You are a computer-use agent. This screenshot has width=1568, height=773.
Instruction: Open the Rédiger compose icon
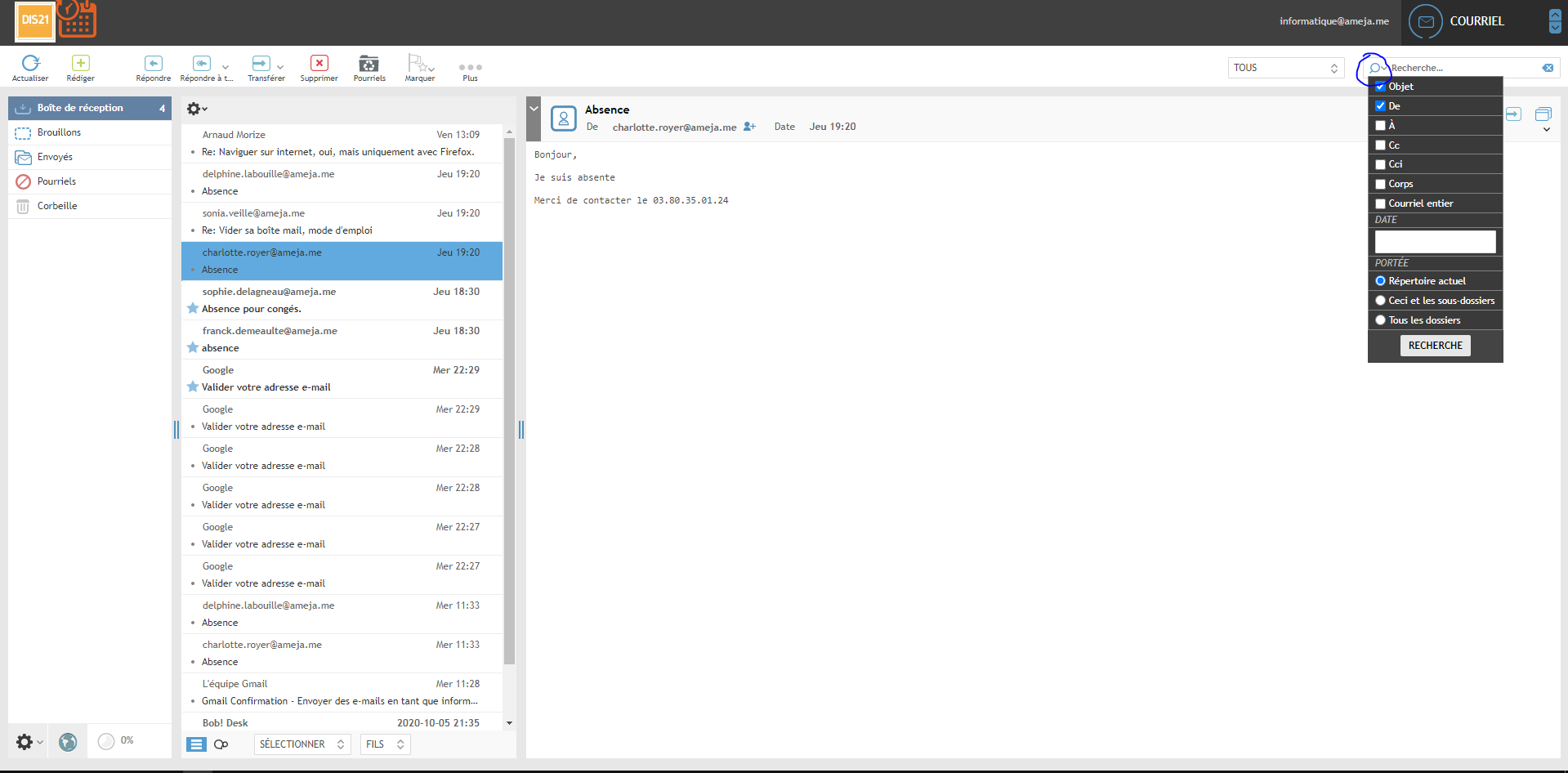pos(80,64)
